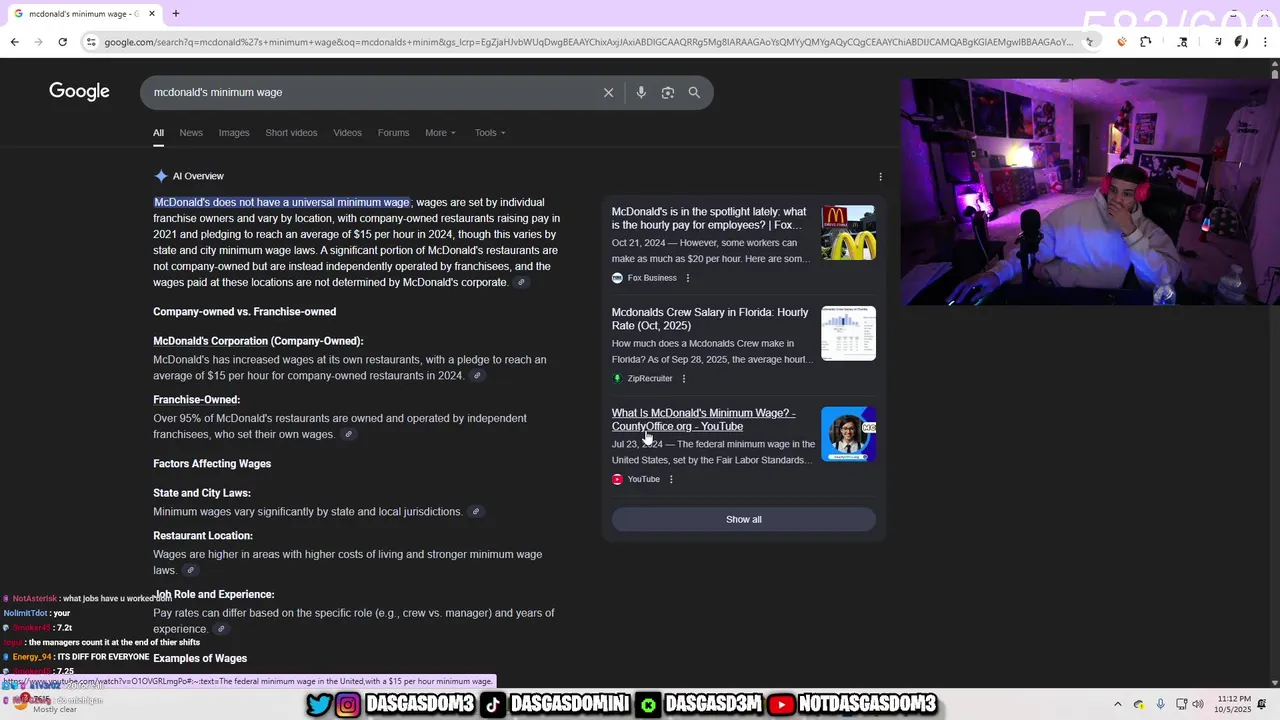The width and height of the screenshot is (1280, 720).
Task: Click the Factors Affecting Wages heading
Action: pos(212,464)
